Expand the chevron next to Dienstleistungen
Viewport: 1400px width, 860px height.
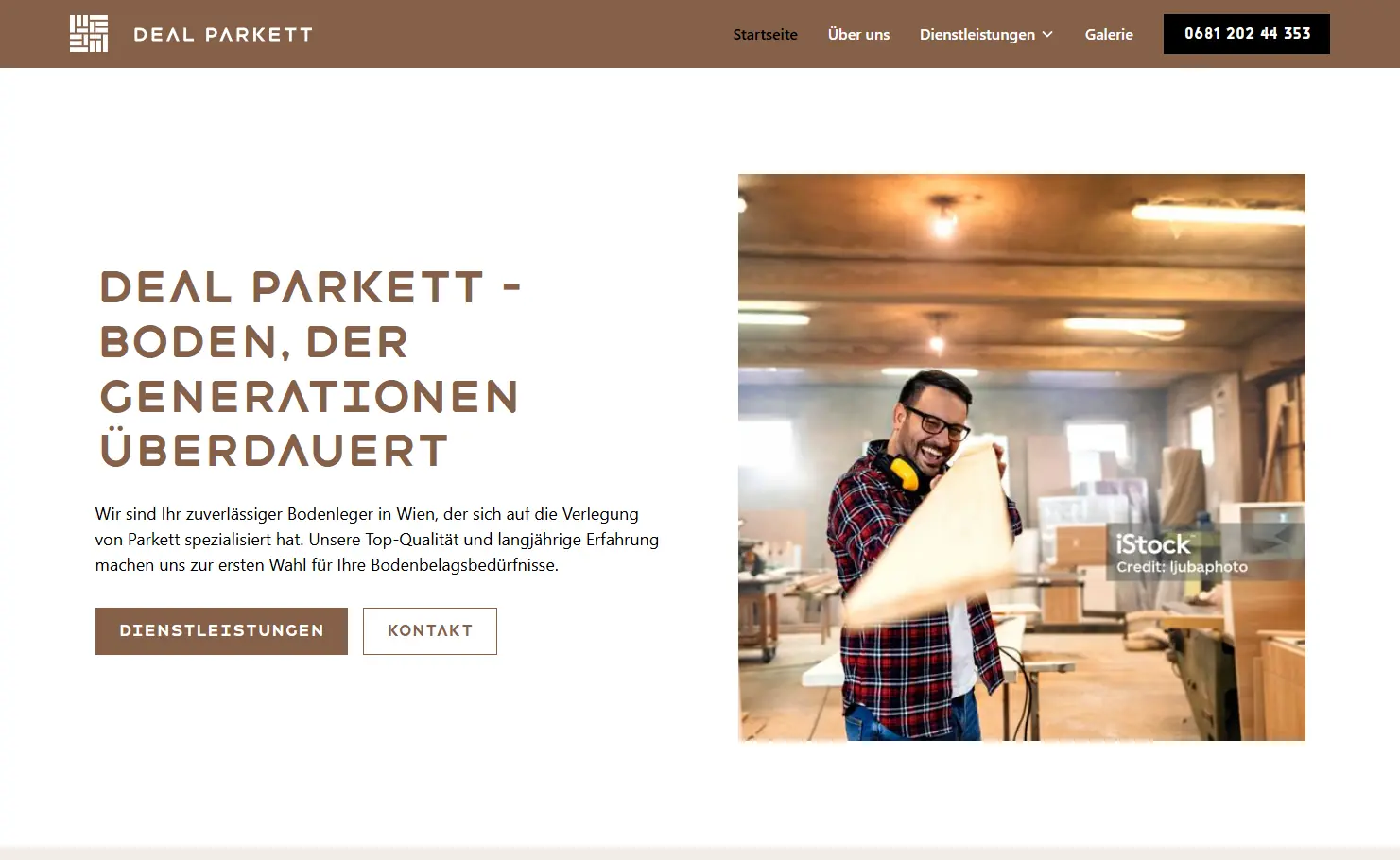coord(1047,35)
